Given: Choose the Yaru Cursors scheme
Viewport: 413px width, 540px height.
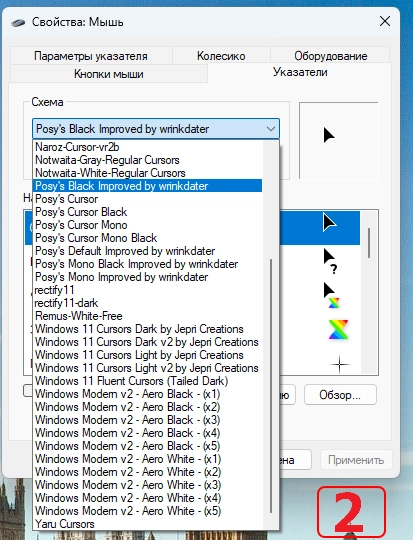Looking at the screenshot, I should coord(147,524).
